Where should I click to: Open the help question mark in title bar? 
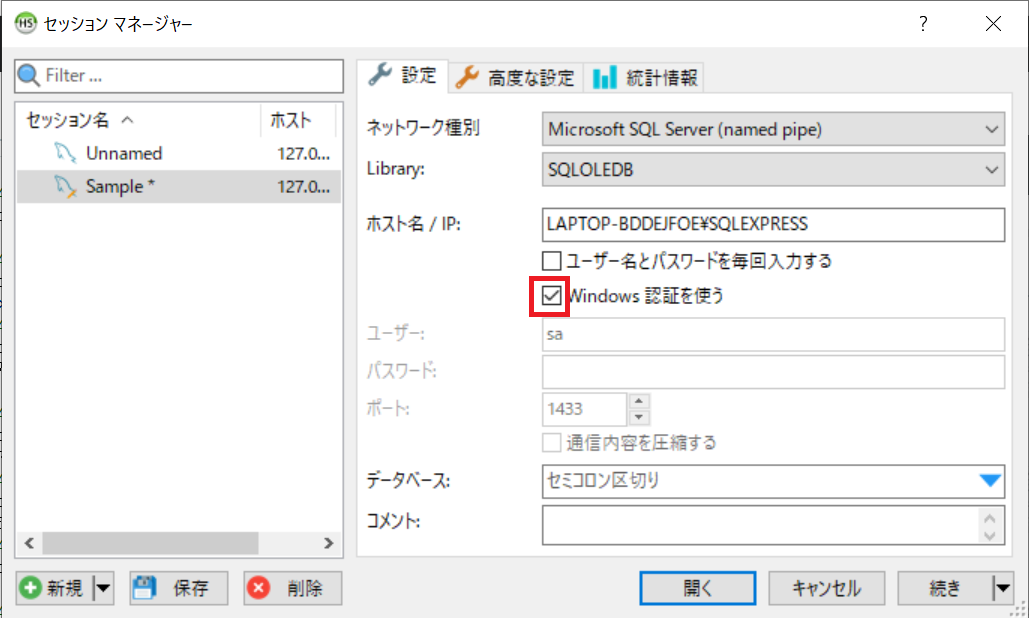tap(923, 24)
